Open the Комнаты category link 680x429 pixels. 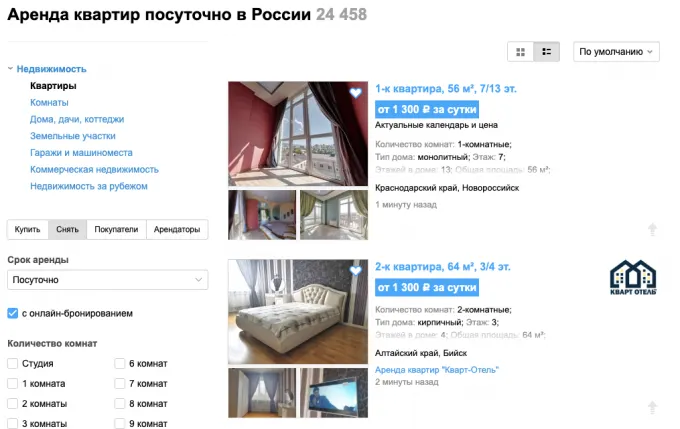(x=49, y=103)
